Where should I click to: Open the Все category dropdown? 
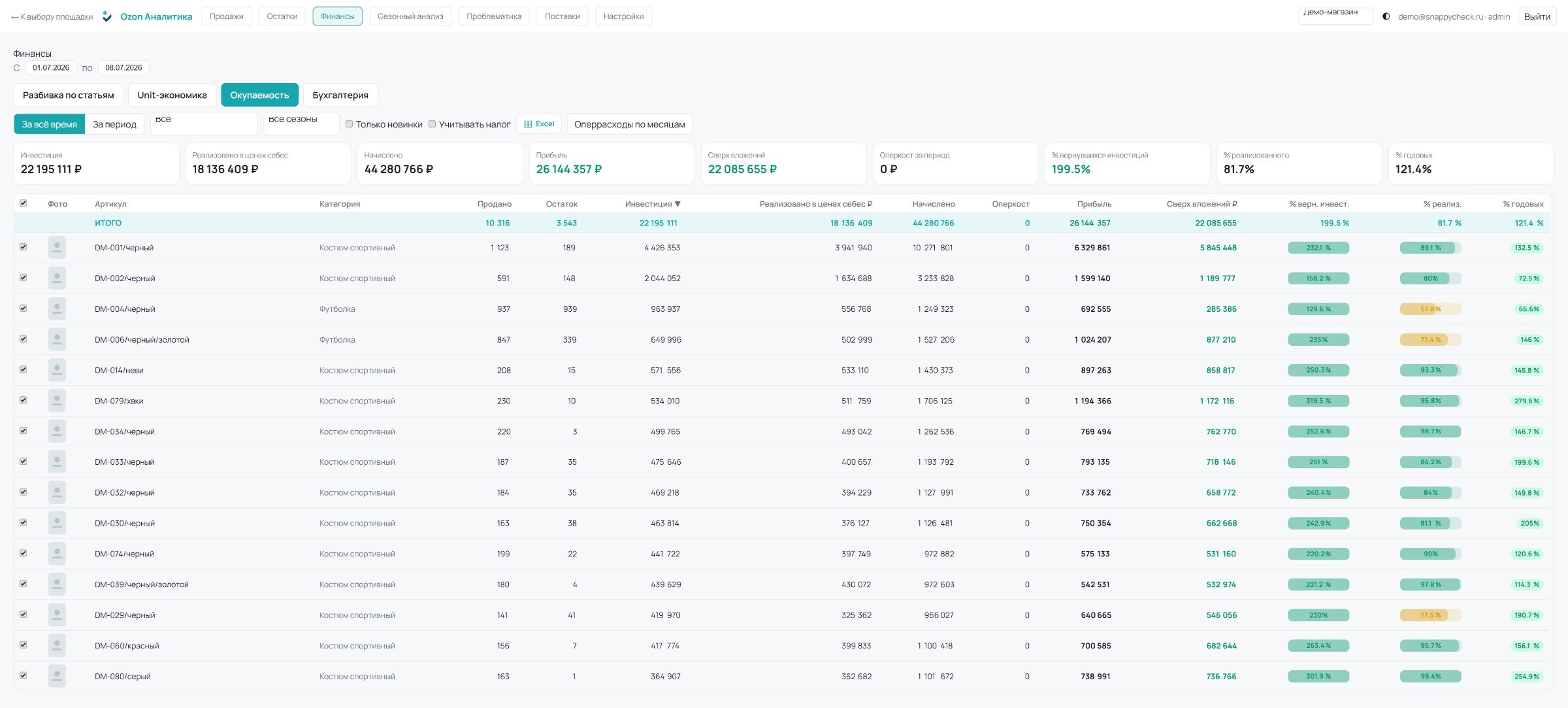click(204, 124)
